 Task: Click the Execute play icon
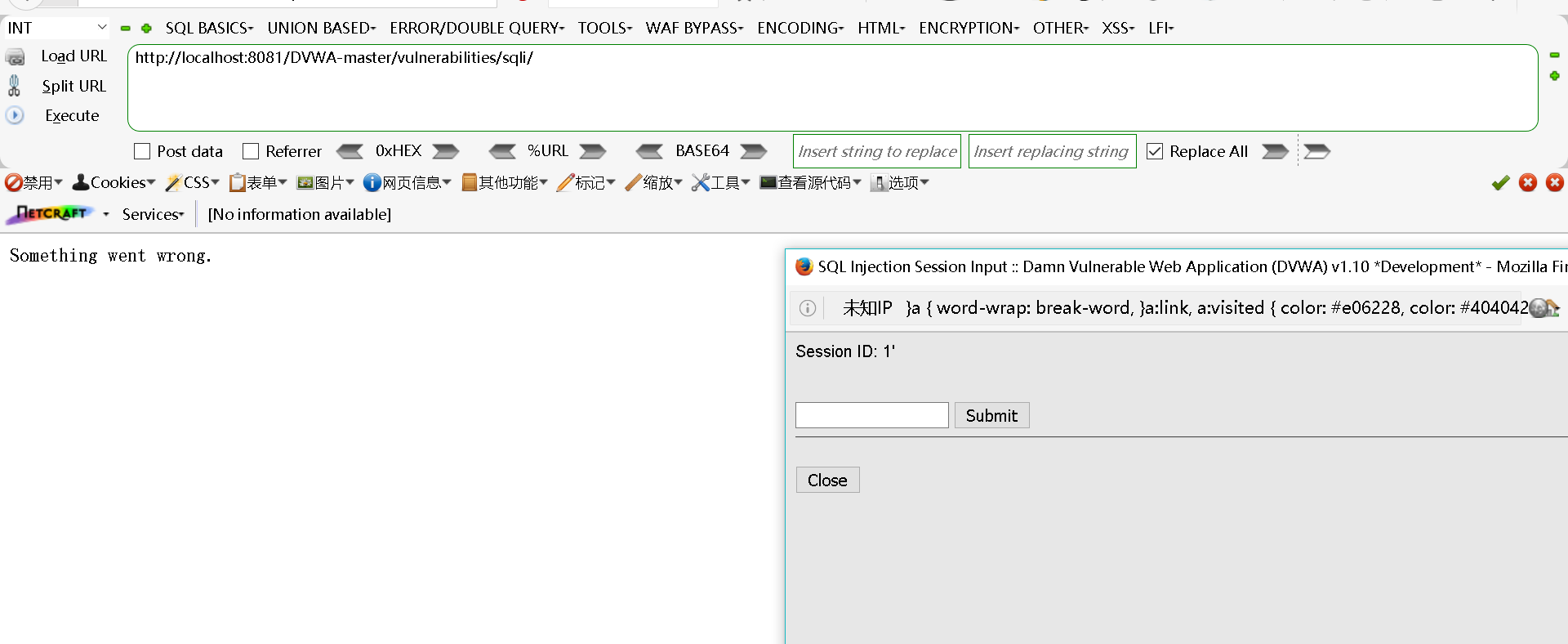(15, 115)
